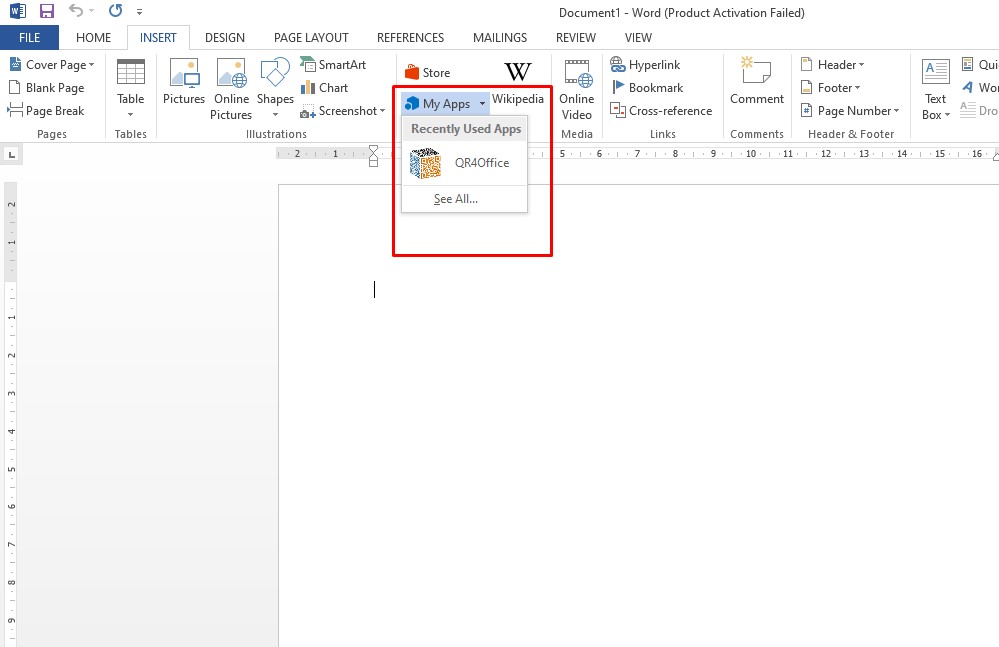Insert a SmartArt graphic

[x=333, y=65]
